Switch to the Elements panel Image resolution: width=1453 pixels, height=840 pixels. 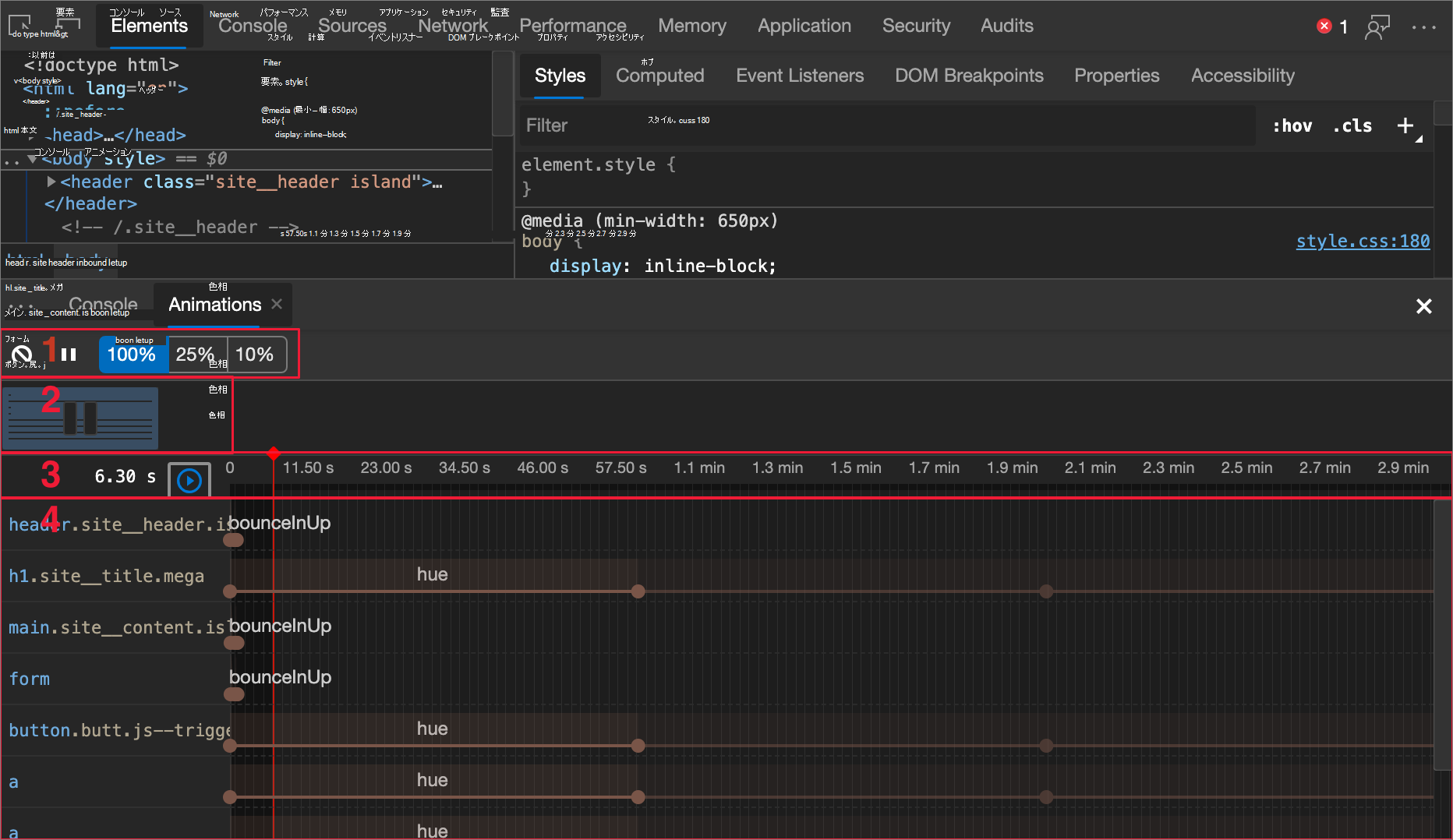pyautogui.click(x=149, y=26)
